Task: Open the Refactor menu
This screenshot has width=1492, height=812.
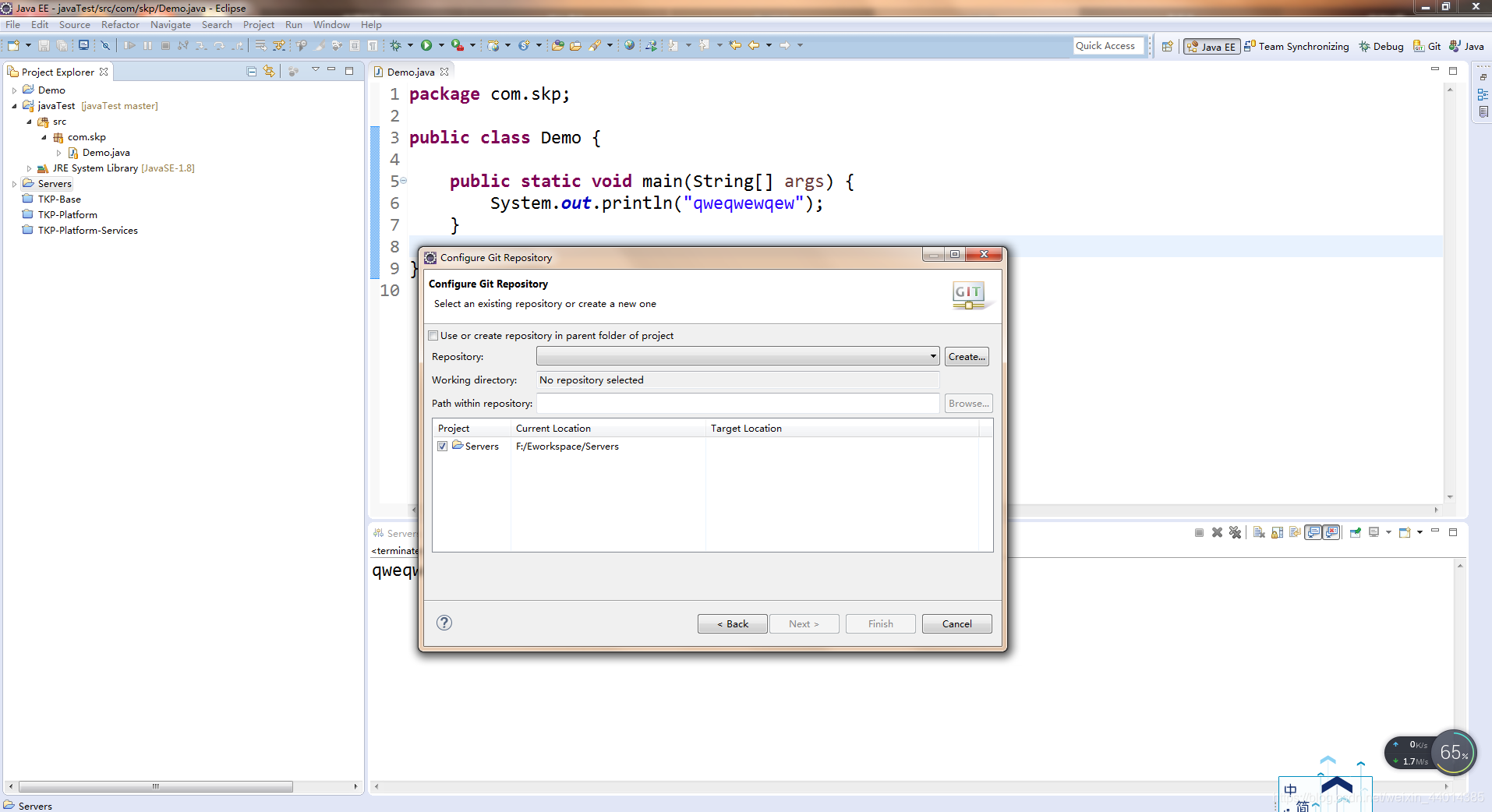Action: 120,25
